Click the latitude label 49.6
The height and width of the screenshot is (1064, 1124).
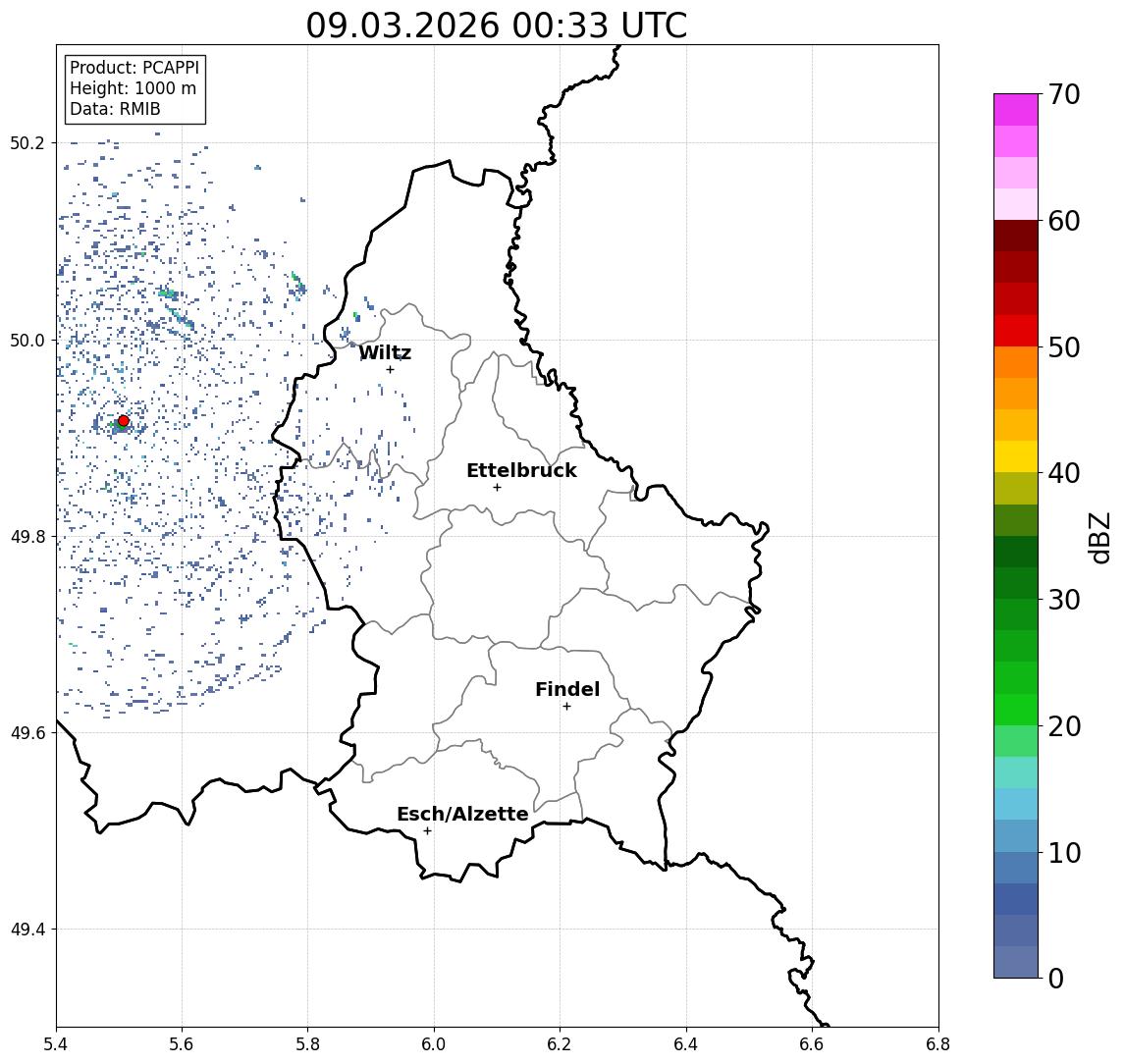[27, 733]
